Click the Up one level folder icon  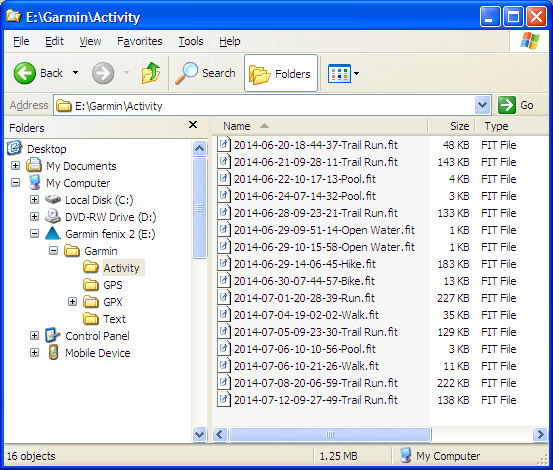(x=151, y=73)
